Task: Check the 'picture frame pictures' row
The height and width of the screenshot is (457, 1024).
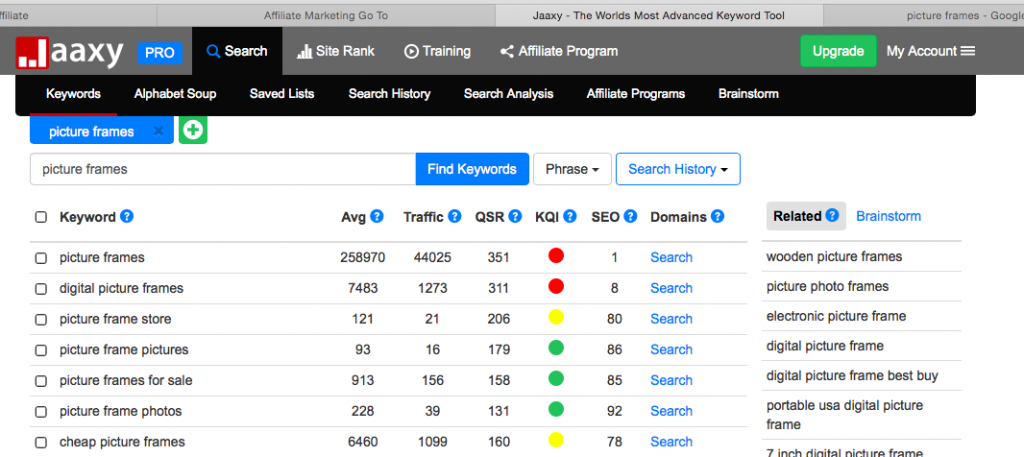Action: coord(40,350)
